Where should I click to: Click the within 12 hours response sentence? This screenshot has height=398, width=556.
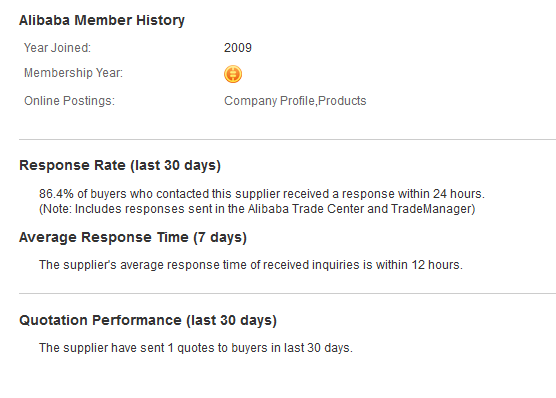coord(251,265)
